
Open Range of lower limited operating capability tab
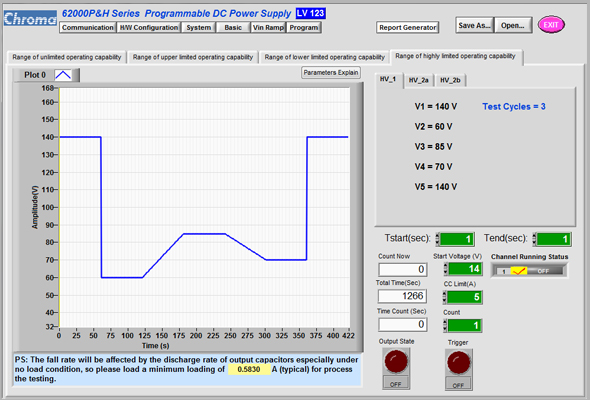(324, 57)
